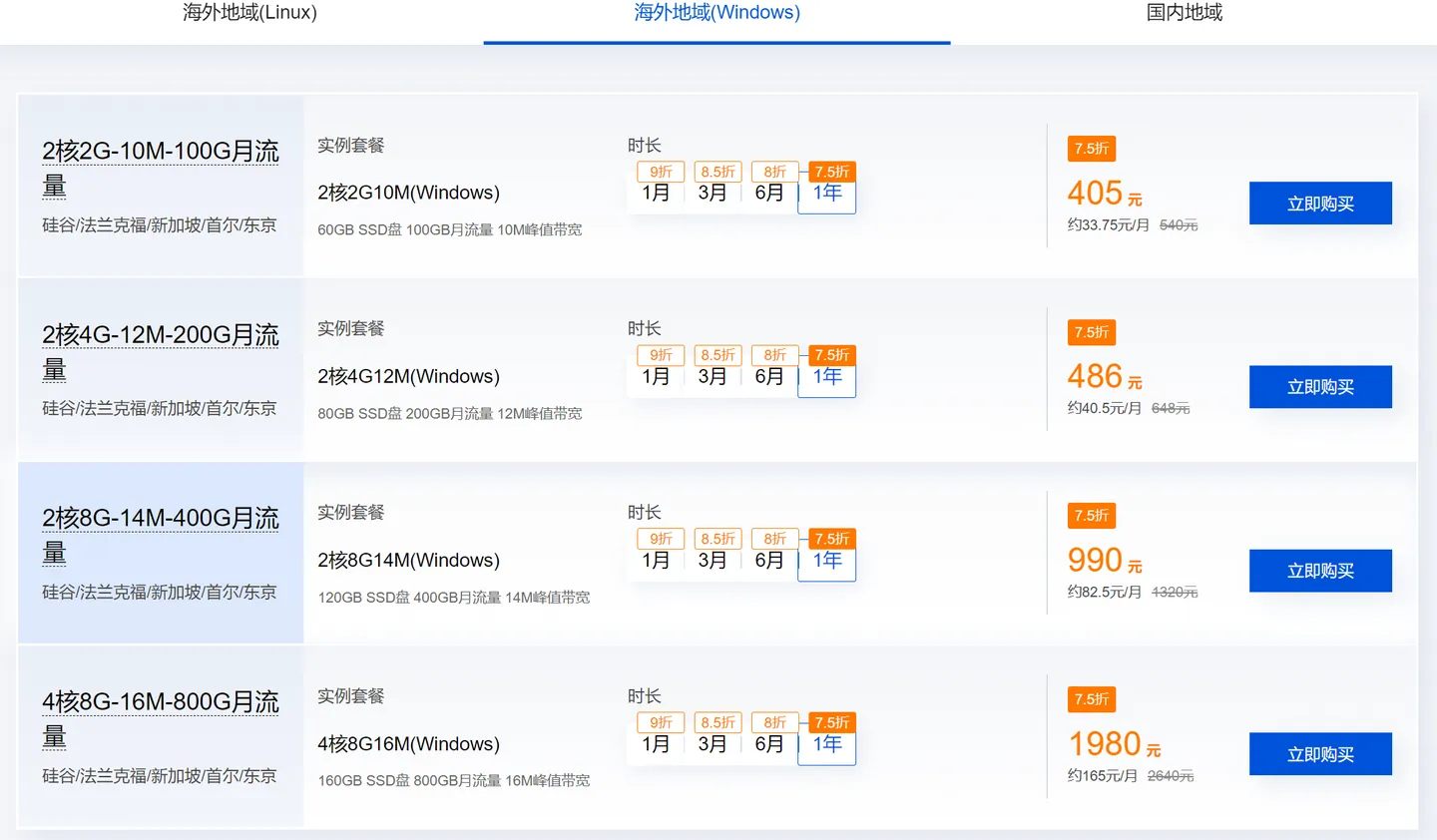Choose 1年 duration for 2核2G10M plan

(x=827, y=193)
